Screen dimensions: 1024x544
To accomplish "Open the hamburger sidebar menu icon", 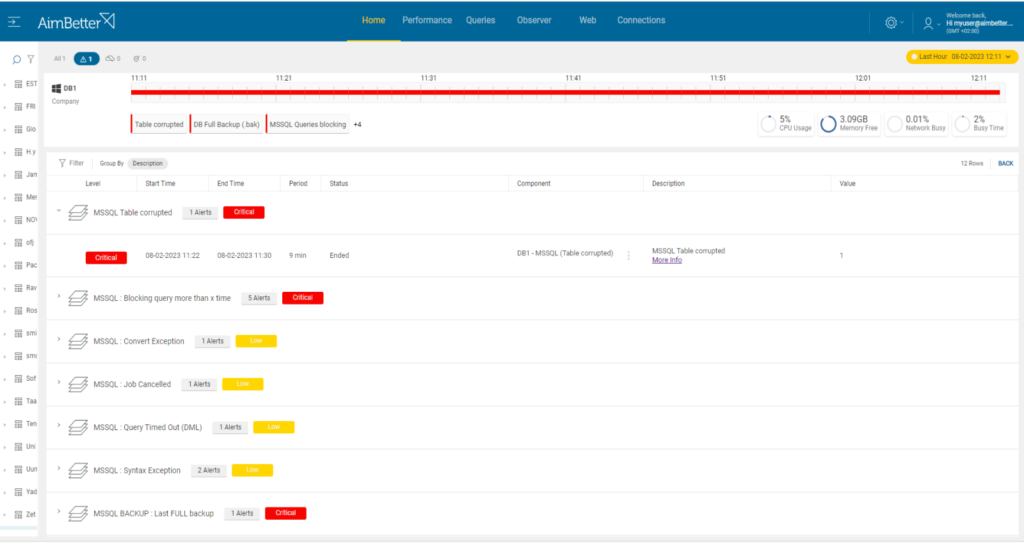I will (14, 22).
